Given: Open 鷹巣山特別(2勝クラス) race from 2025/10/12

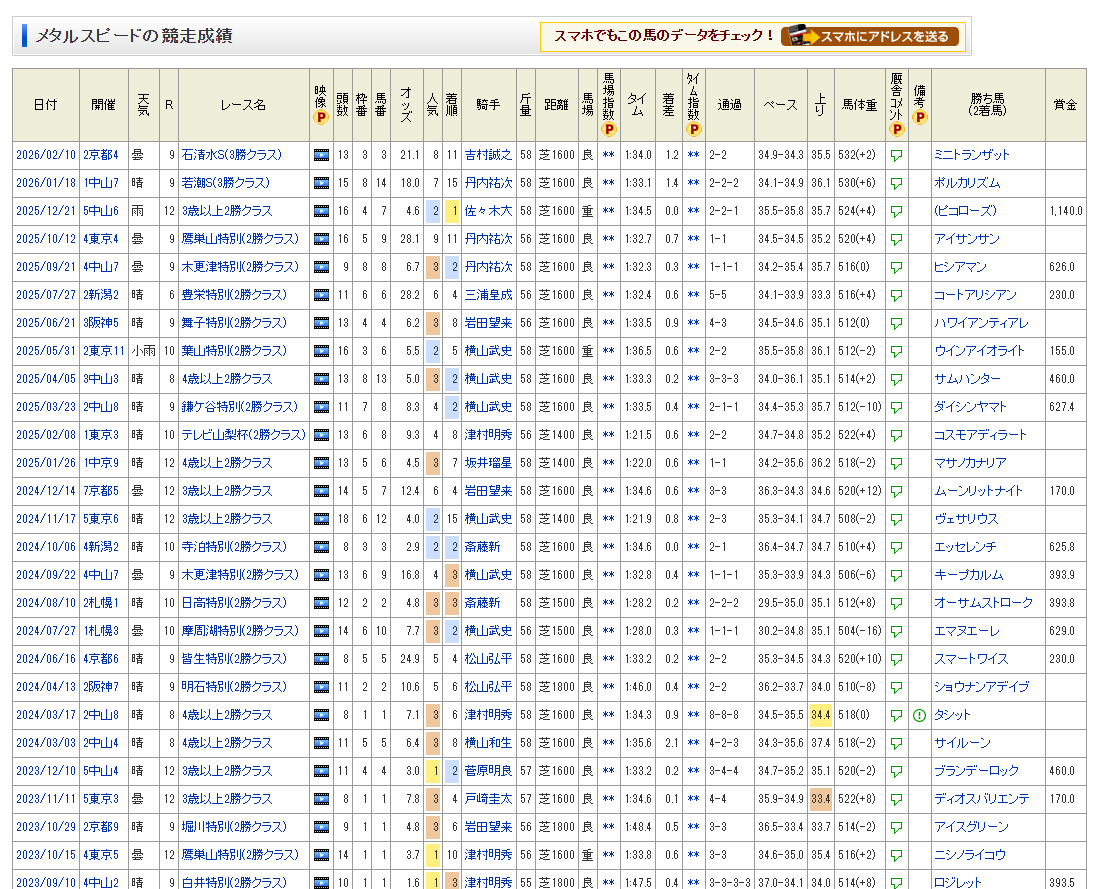Looking at the screenshot, I should pyautogui.click(x=240, y=239).
